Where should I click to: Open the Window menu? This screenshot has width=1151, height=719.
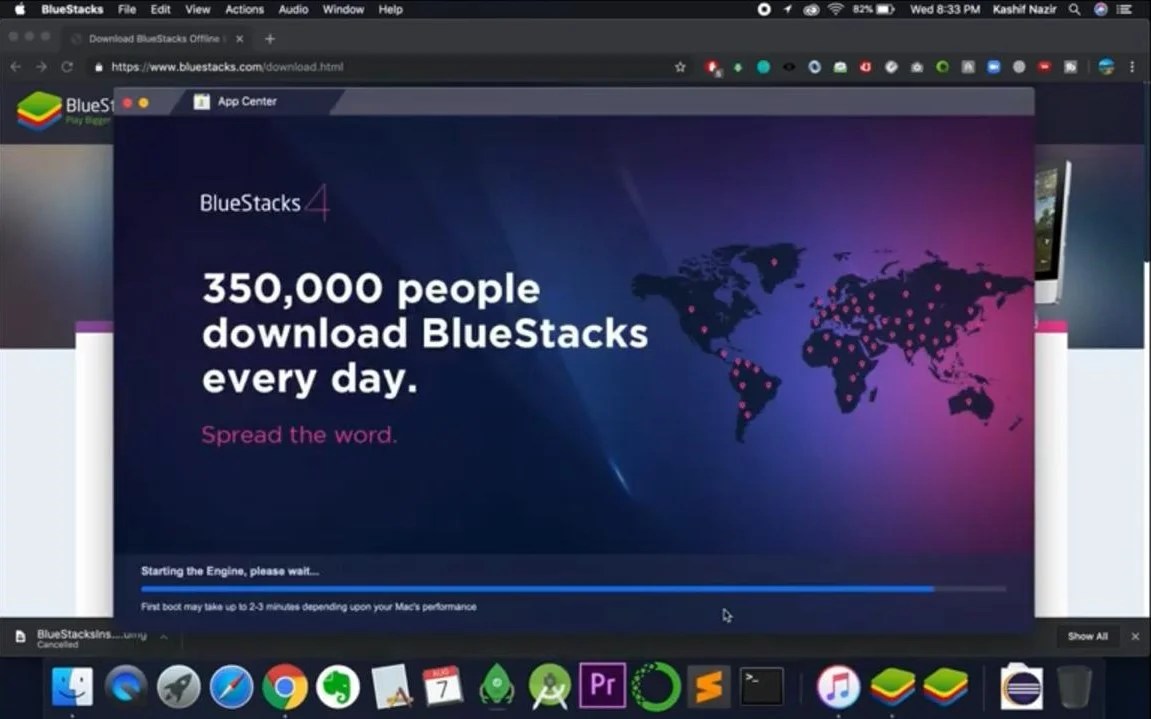pyautogui.click(x=343, y=10)
